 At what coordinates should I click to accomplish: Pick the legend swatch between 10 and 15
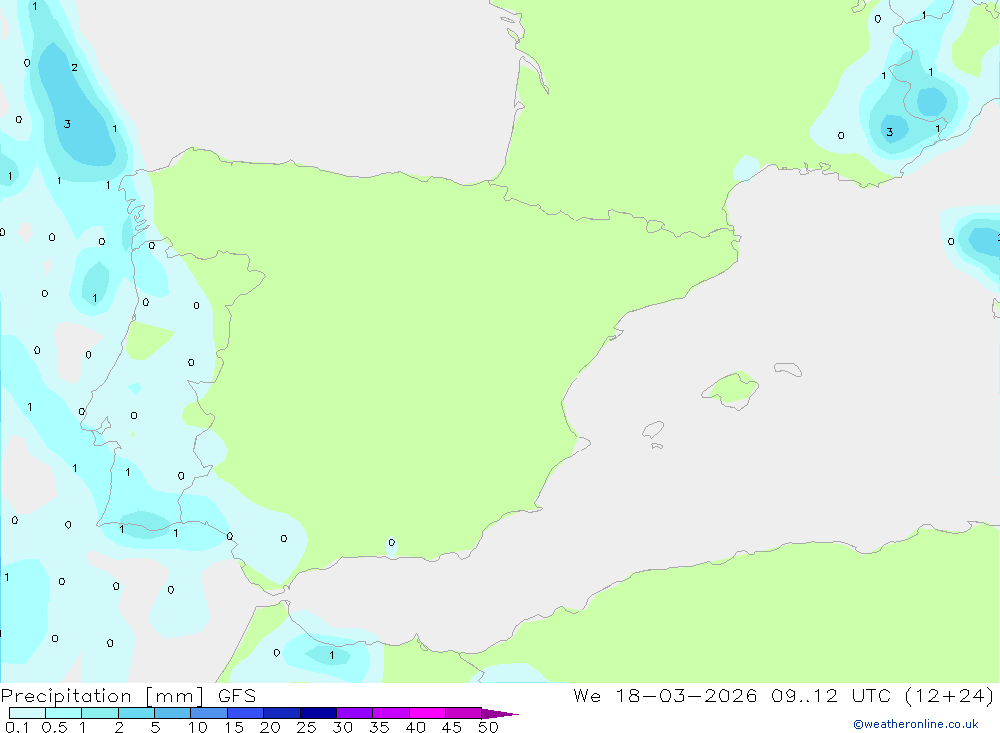click(209, 713)
